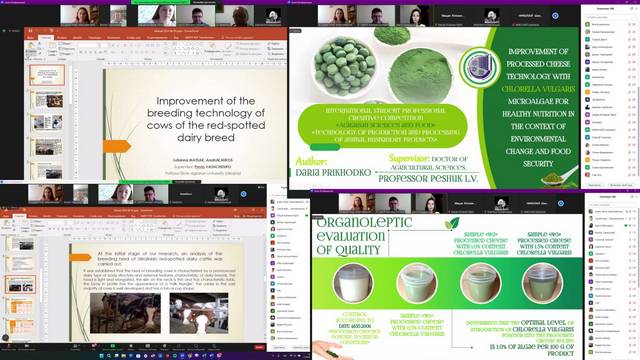Switch to the Insert tab in the title-slide PowerPoint
The height and width of the screenshot is (360, 640).
click(62, 38)
